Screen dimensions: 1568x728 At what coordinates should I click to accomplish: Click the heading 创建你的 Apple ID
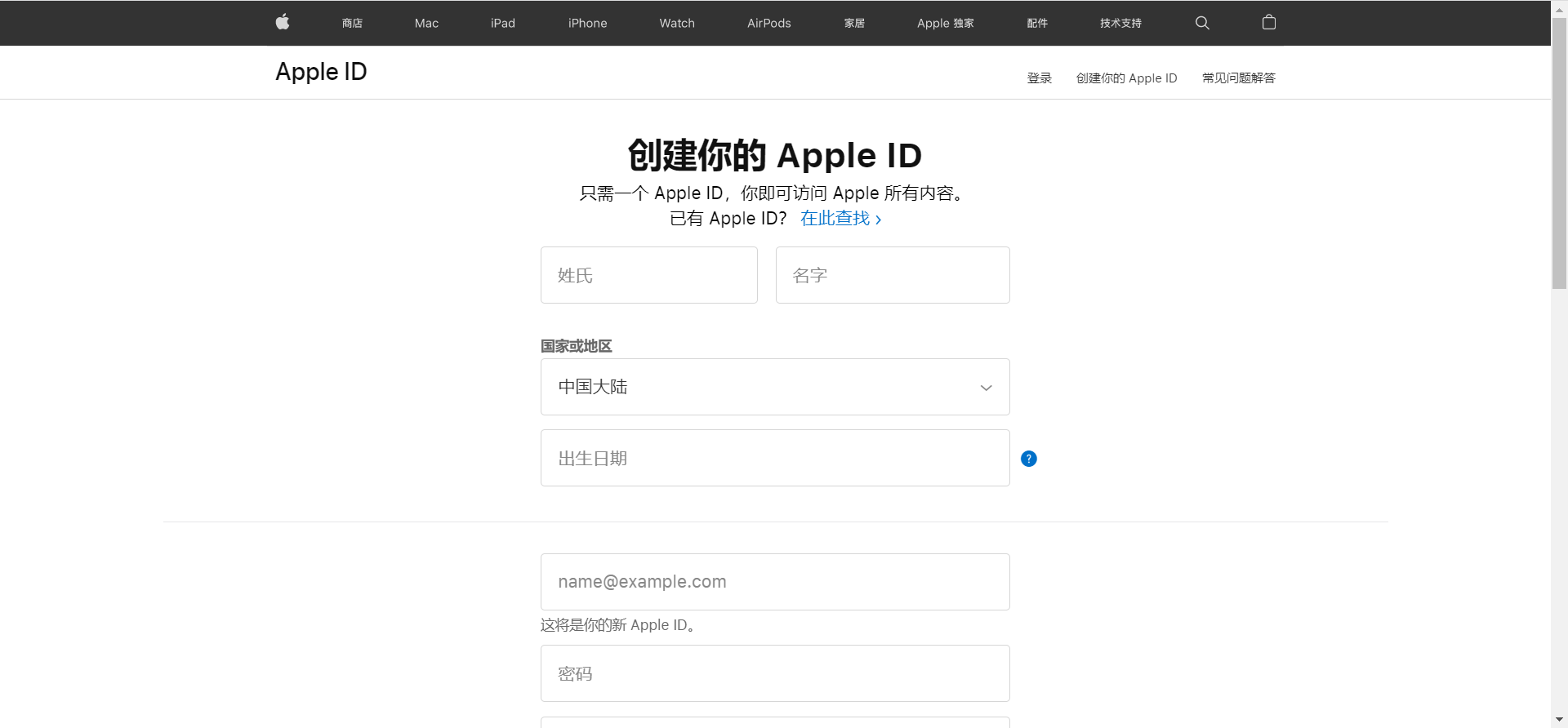click(x=775, y=155)
